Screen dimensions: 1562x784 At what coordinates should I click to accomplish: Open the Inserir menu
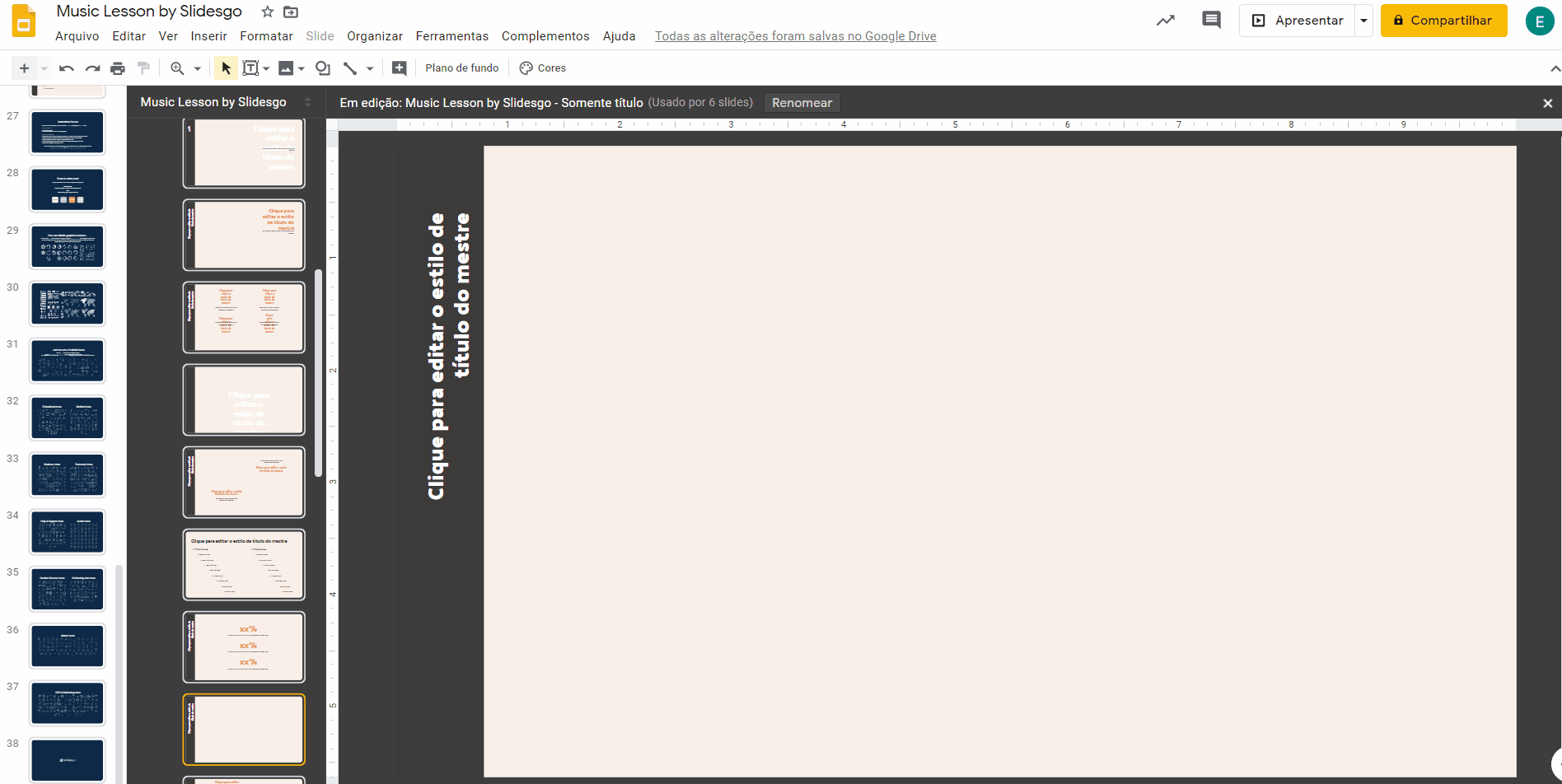208,36
